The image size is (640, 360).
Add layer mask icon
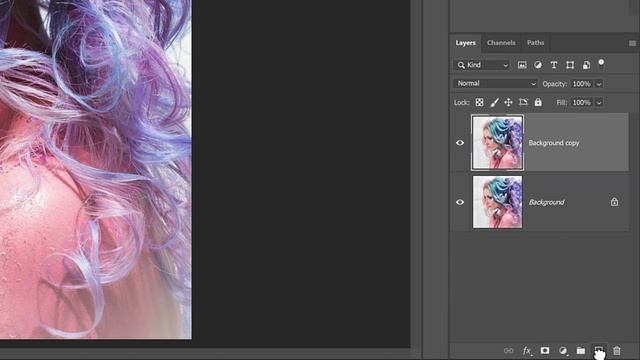545,351
